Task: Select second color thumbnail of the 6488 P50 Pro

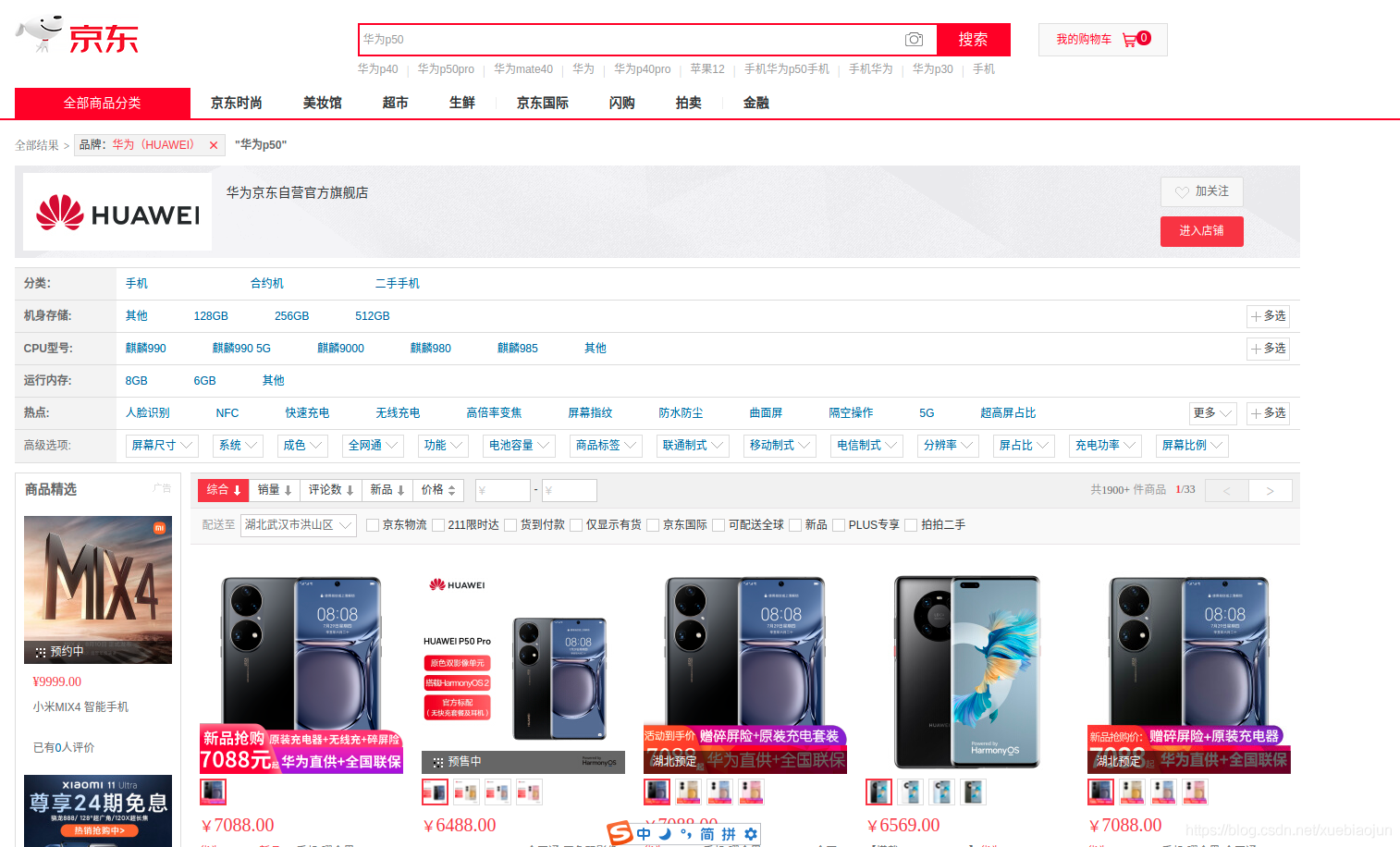Action: click(x=466, y=792)
